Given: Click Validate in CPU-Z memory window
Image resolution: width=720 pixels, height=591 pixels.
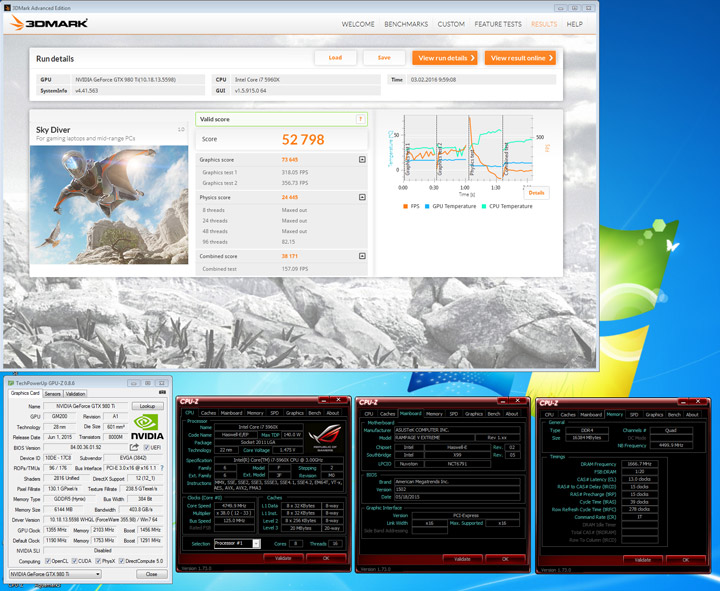Looking at the screenshot, I should (x=643, y=559).
